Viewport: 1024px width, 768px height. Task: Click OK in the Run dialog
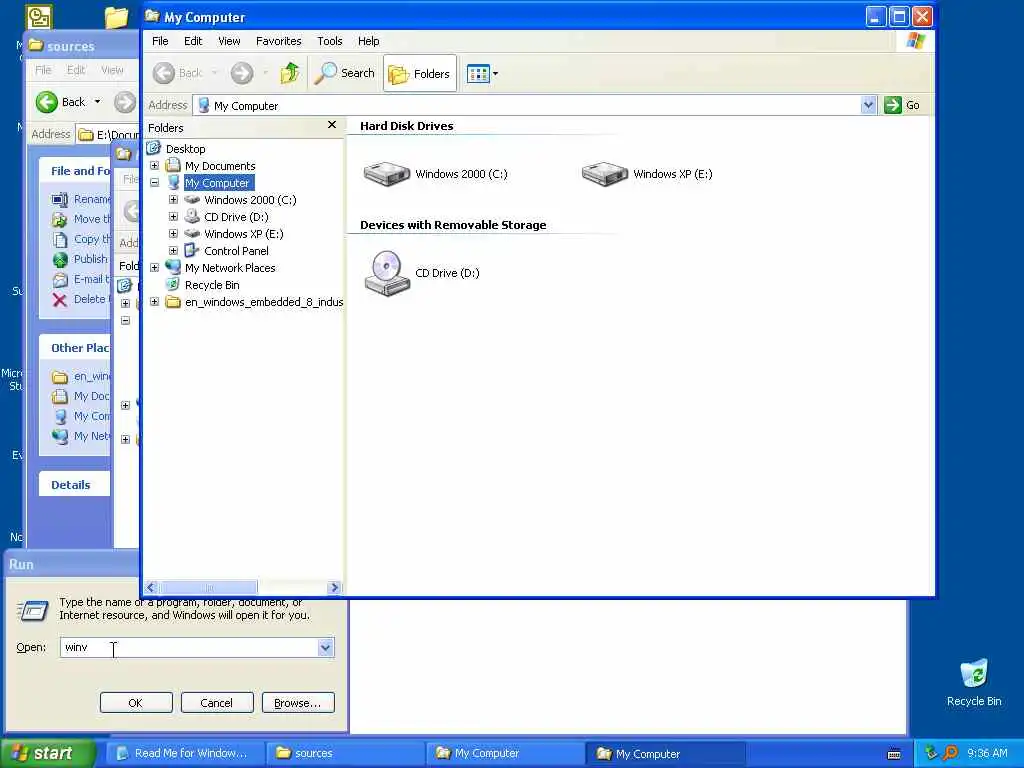136,703
